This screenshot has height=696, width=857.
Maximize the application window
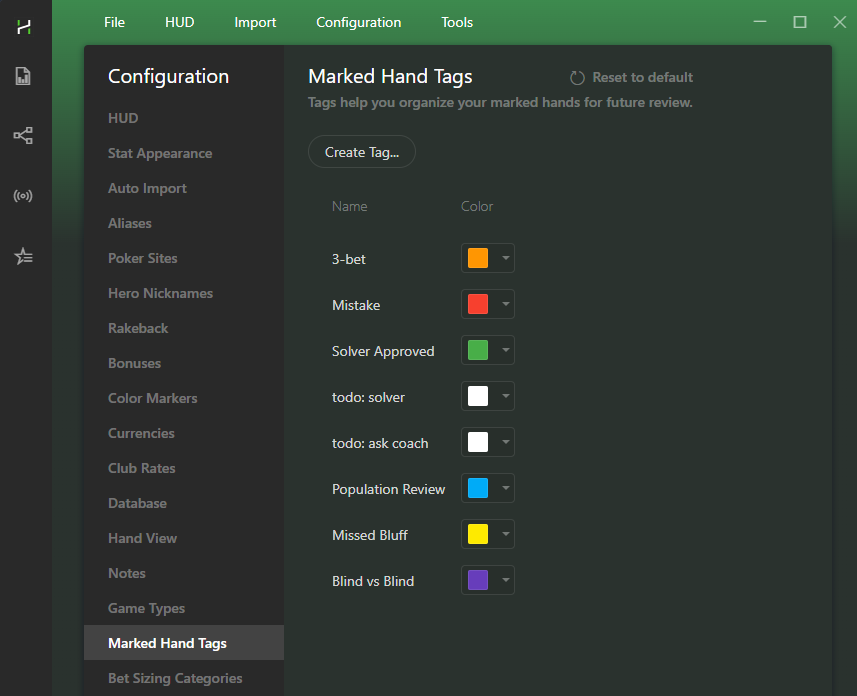pyautogui.click(x=800, y=22)
